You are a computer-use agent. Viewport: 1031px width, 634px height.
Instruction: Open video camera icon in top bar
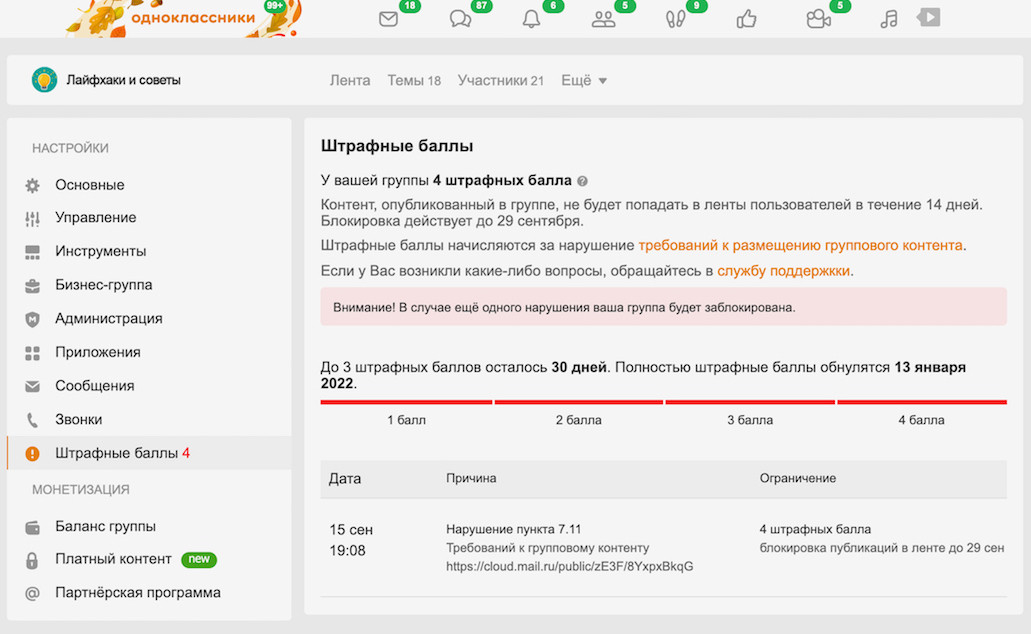(x=818, y=19)
